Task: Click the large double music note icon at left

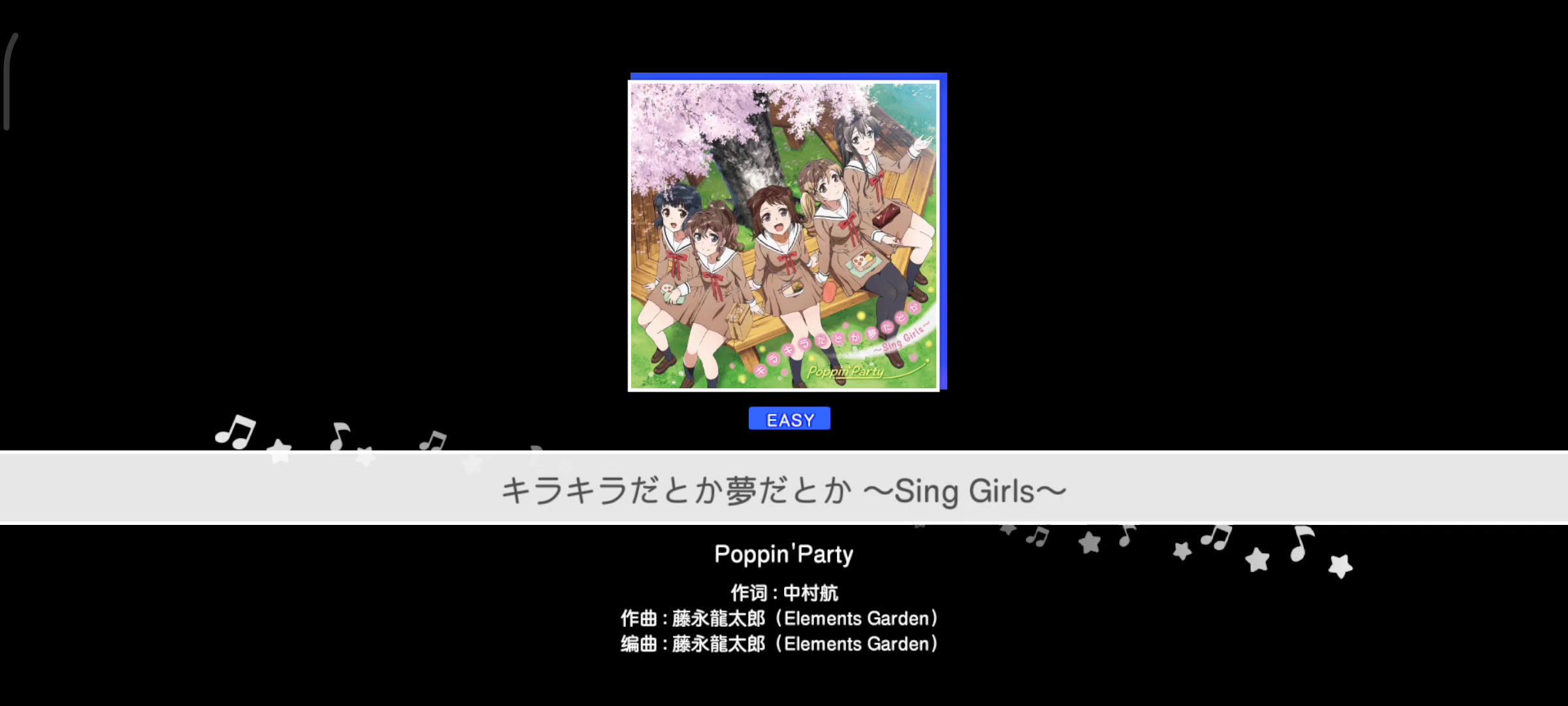Action: coord(235,431)
